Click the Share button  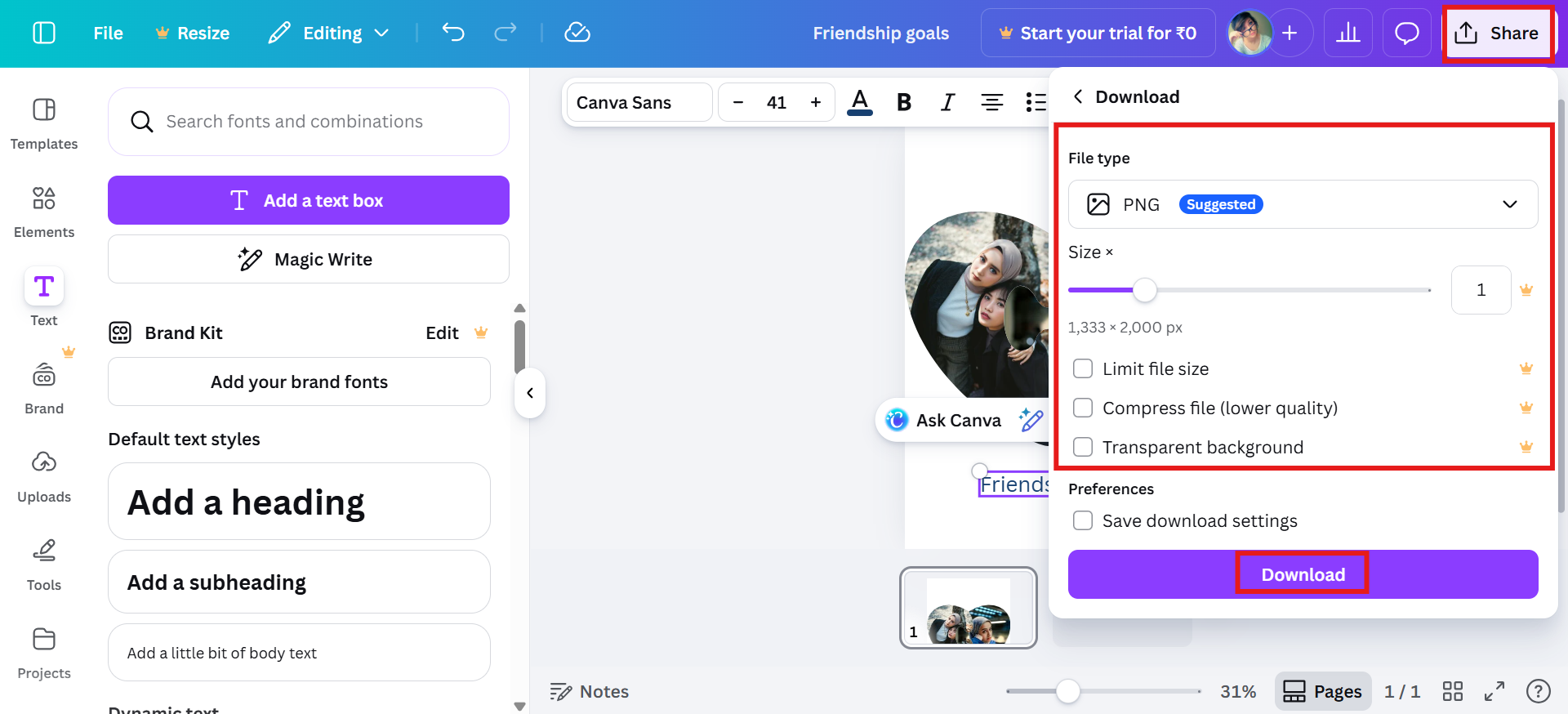pos(1497,33)
